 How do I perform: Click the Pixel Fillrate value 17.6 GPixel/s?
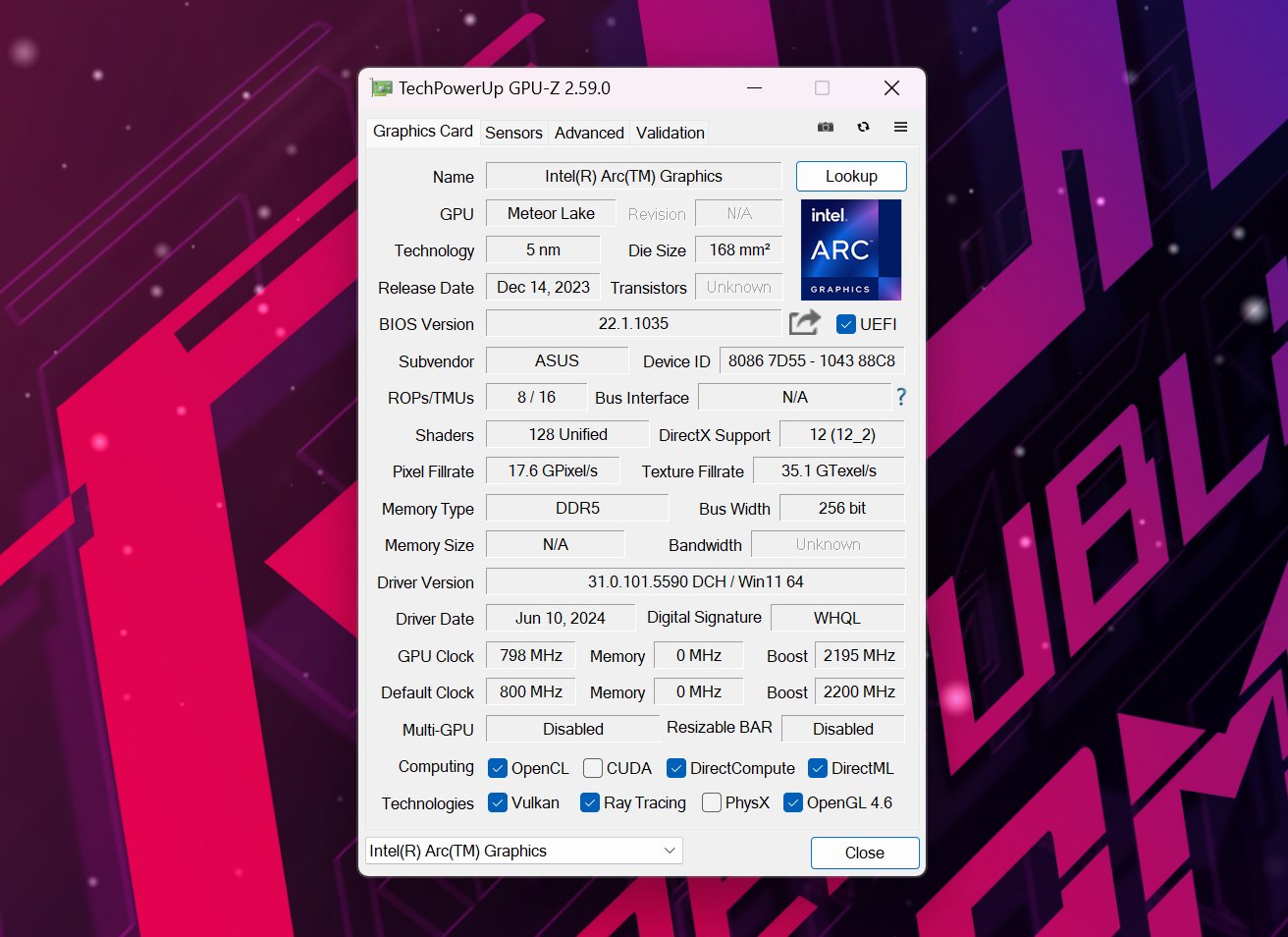click(553, 470)
